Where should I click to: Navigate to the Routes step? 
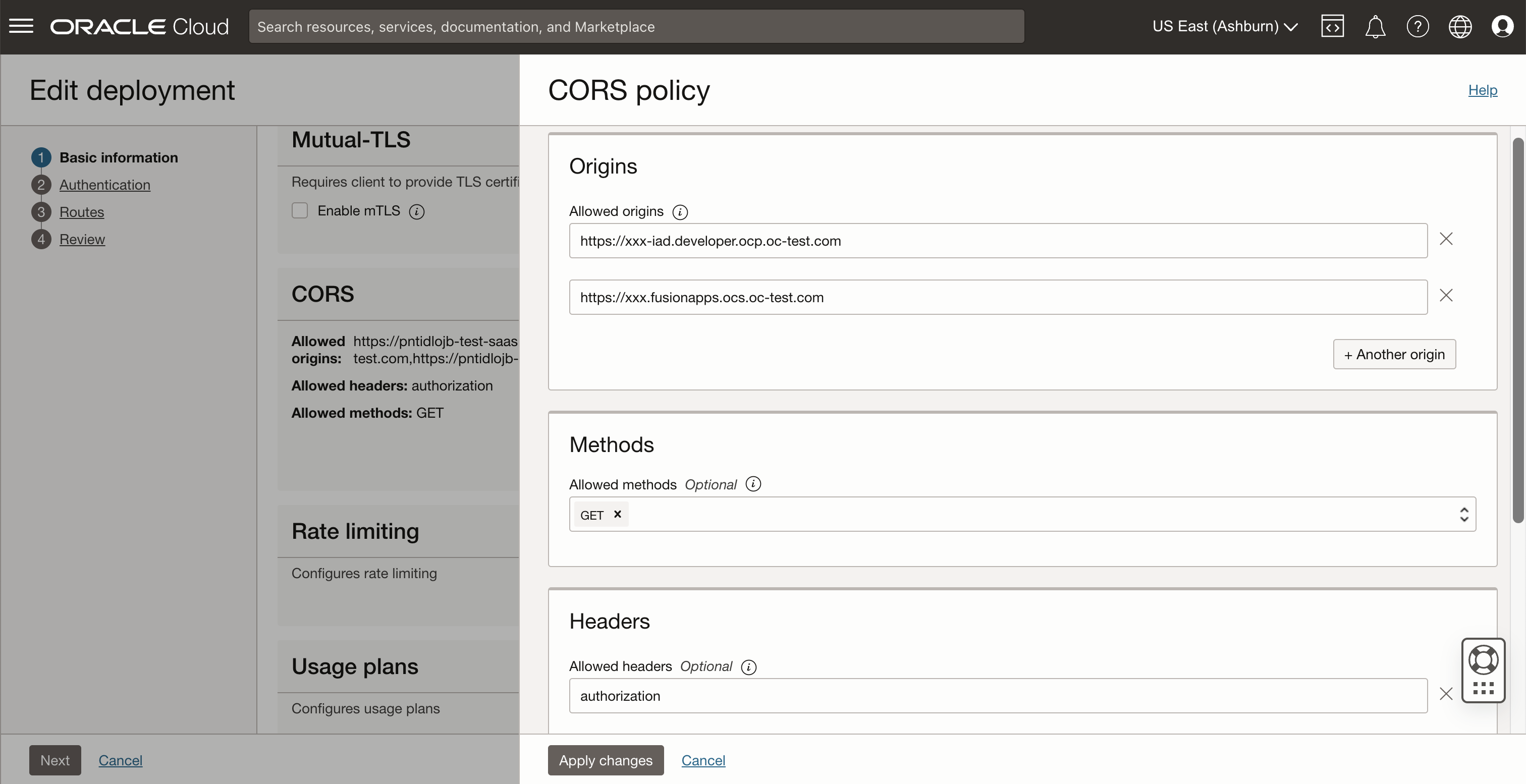(x=82, y=212)
